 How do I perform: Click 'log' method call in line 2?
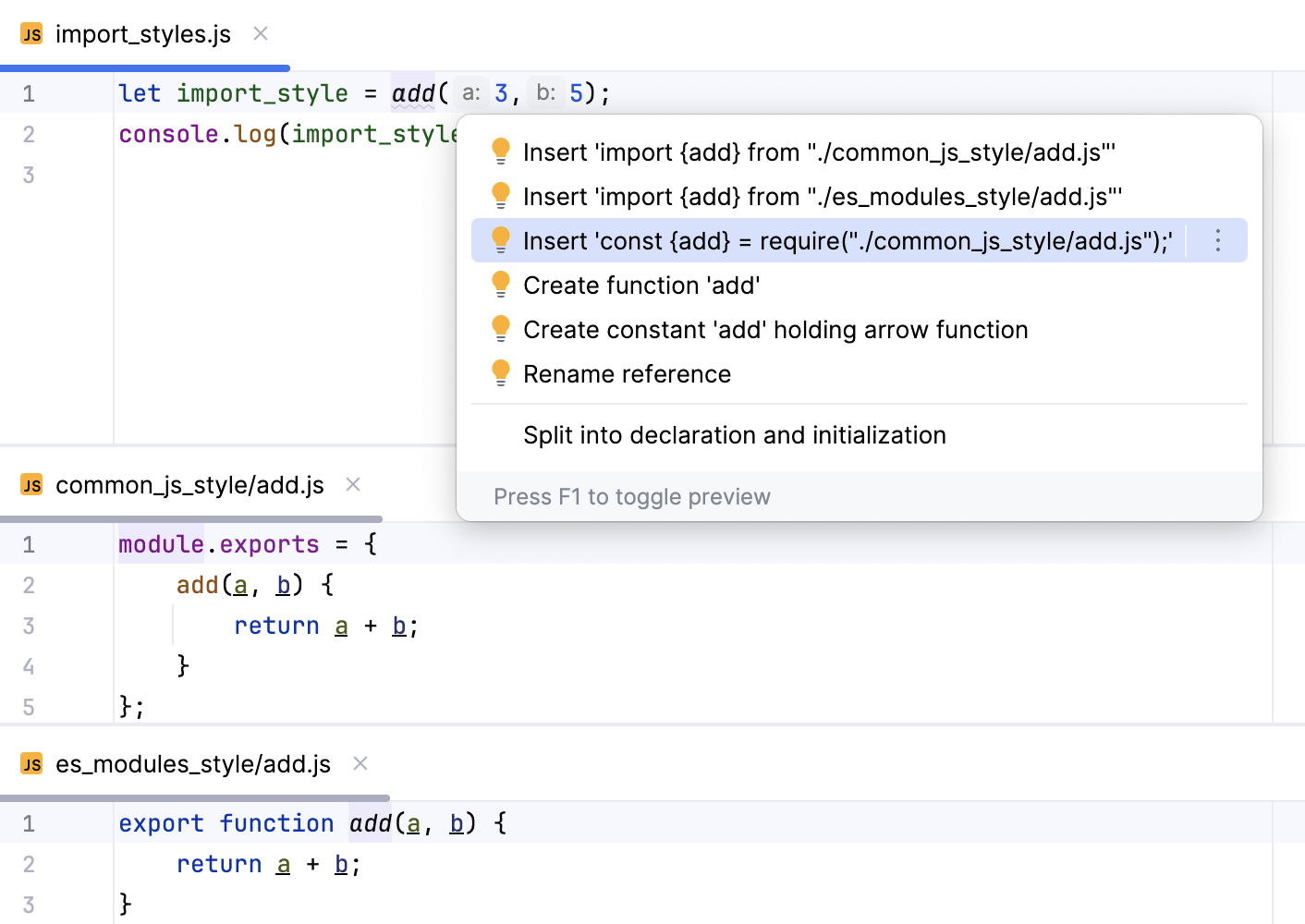coord(255,134)
